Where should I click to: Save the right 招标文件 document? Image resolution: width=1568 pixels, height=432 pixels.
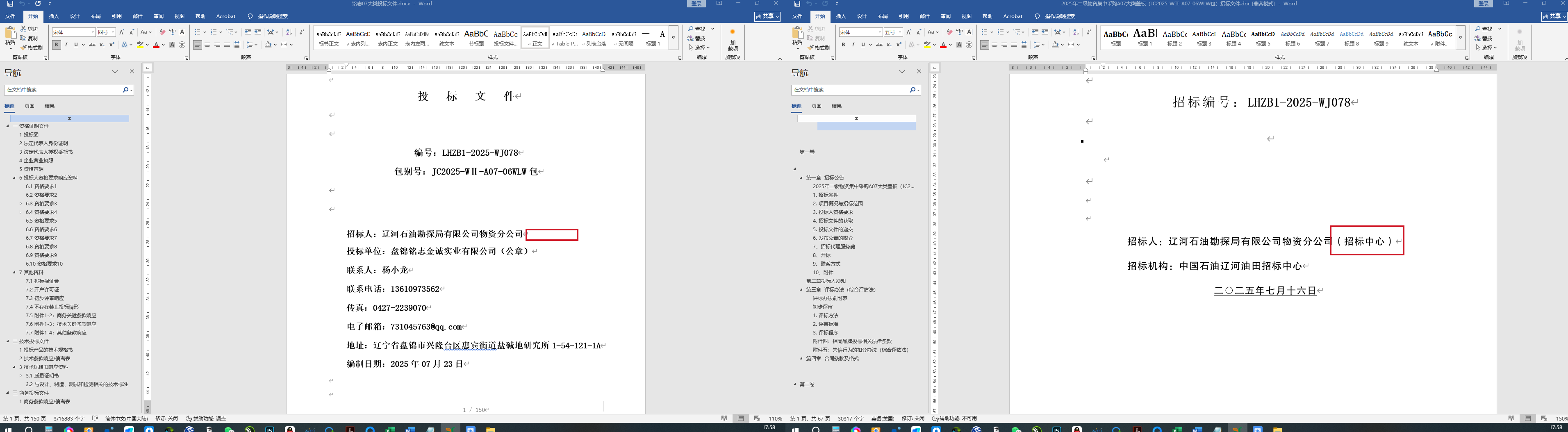click(x=797, y=4)
